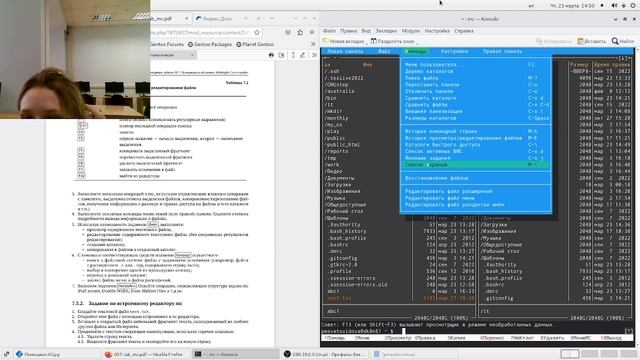Select Каталоги быстрого доступа entry
Screen dimensions: 640x360
(476, 144)
